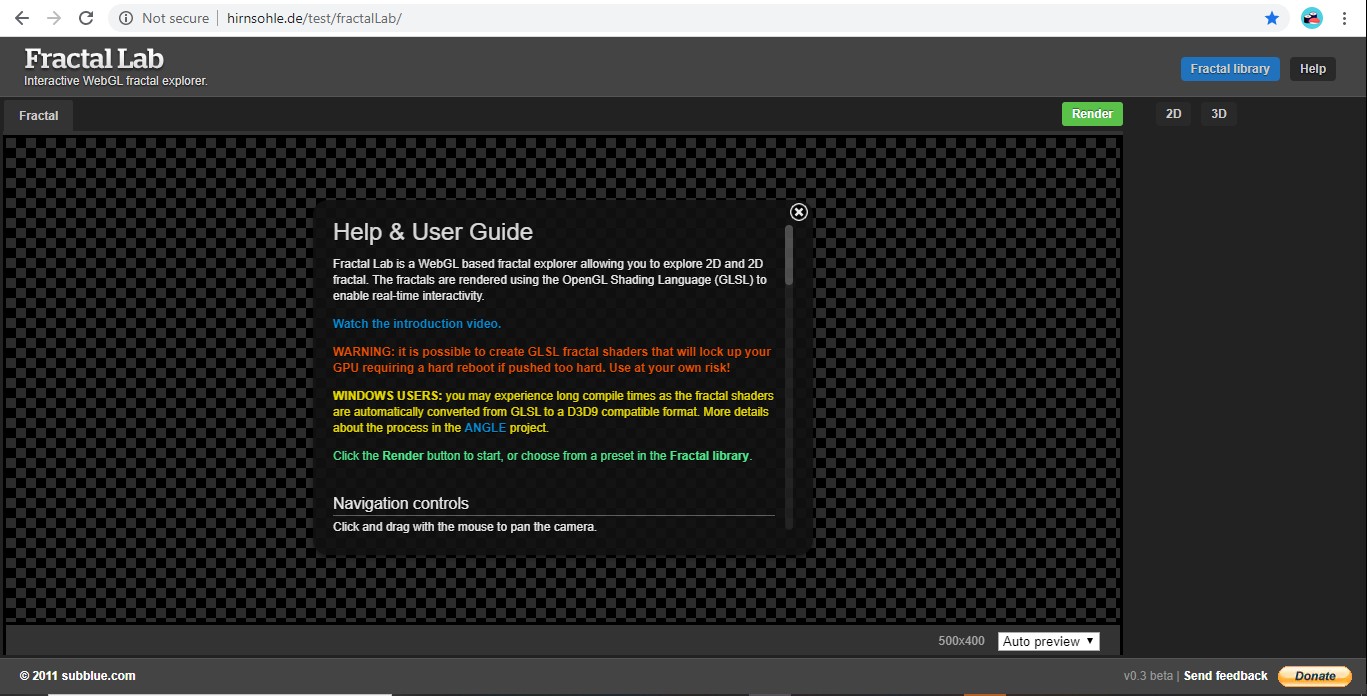Screen dimensions: 1367x696
Task: Click the browser forward arrow
Action: pos(54,18)
